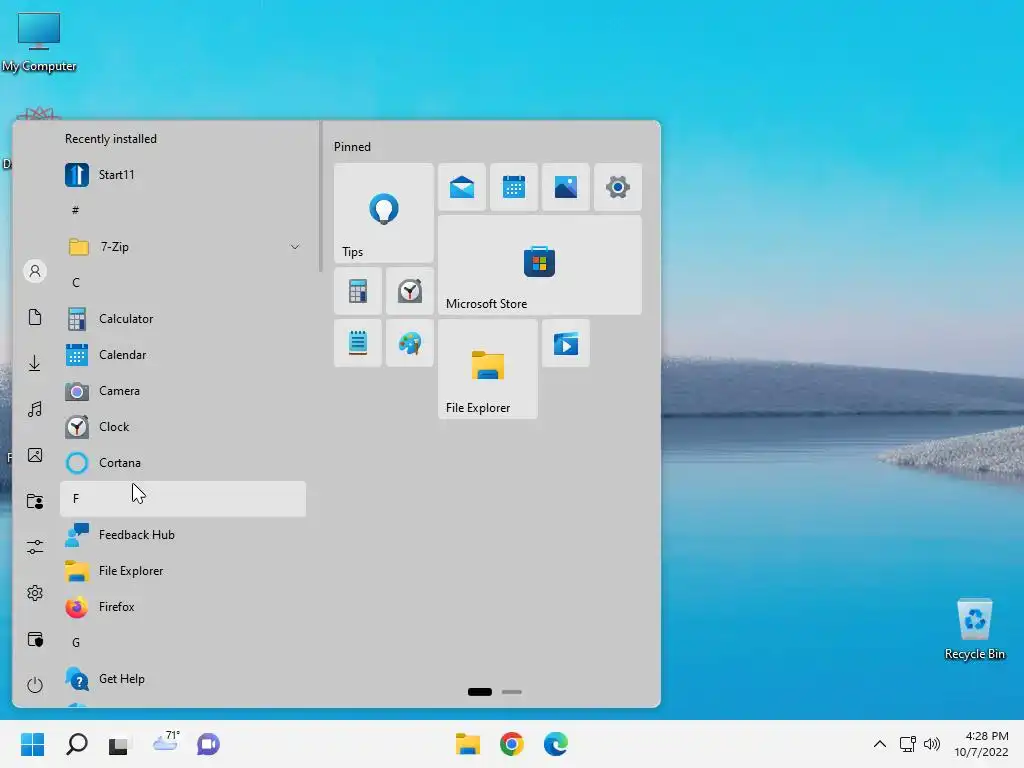Image resolution: width=1024 pixels, height=768 pixels.
Task: Click the # group header
Action: (x=183, y=210)
